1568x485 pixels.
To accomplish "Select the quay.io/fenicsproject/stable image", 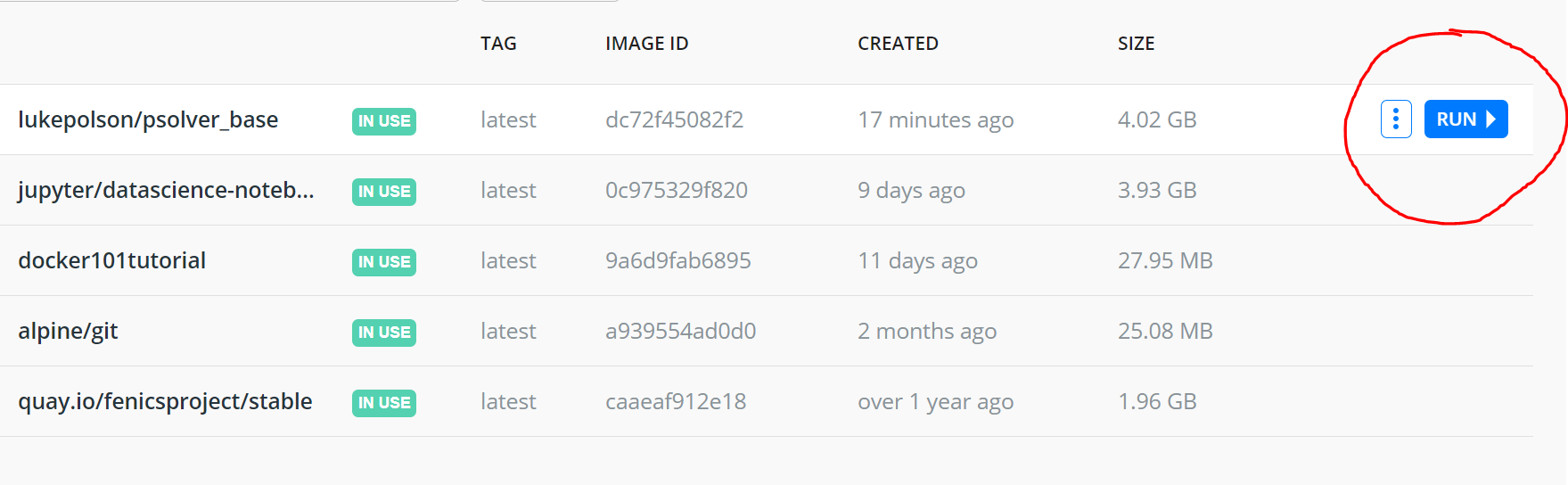I will pos(165,401).
